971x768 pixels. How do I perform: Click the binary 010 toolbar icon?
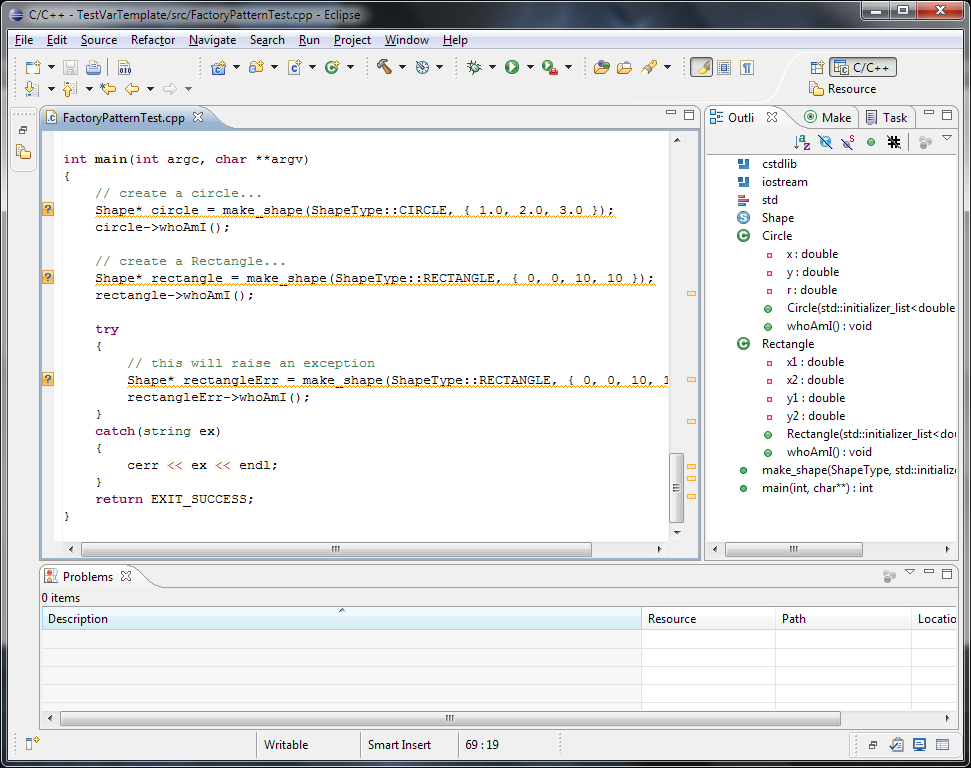(124, 67)
